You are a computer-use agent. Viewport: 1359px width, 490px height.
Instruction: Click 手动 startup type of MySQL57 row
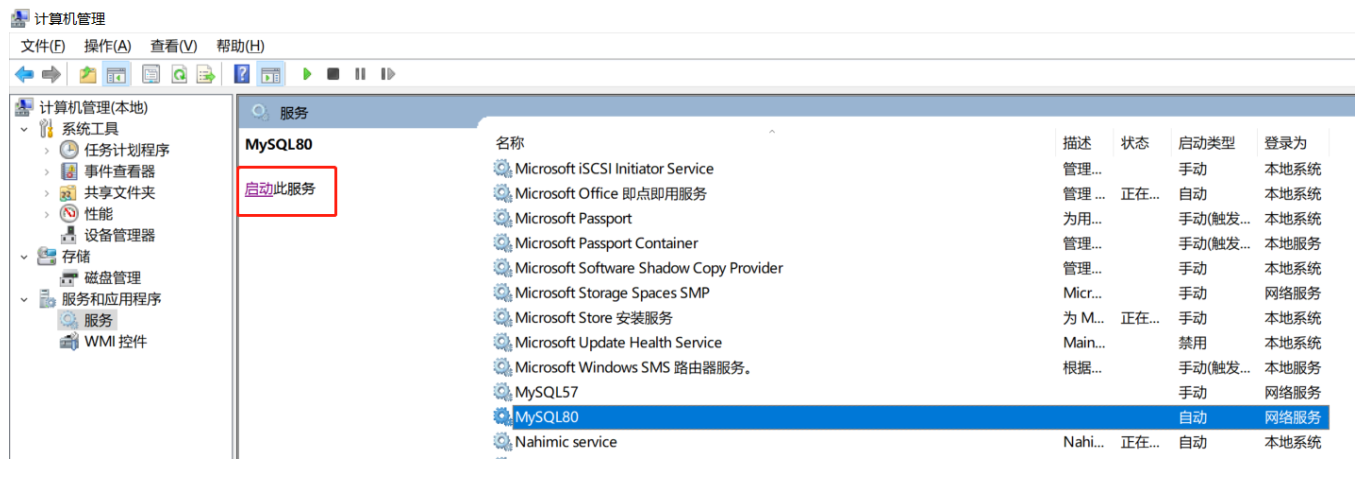1192,392
